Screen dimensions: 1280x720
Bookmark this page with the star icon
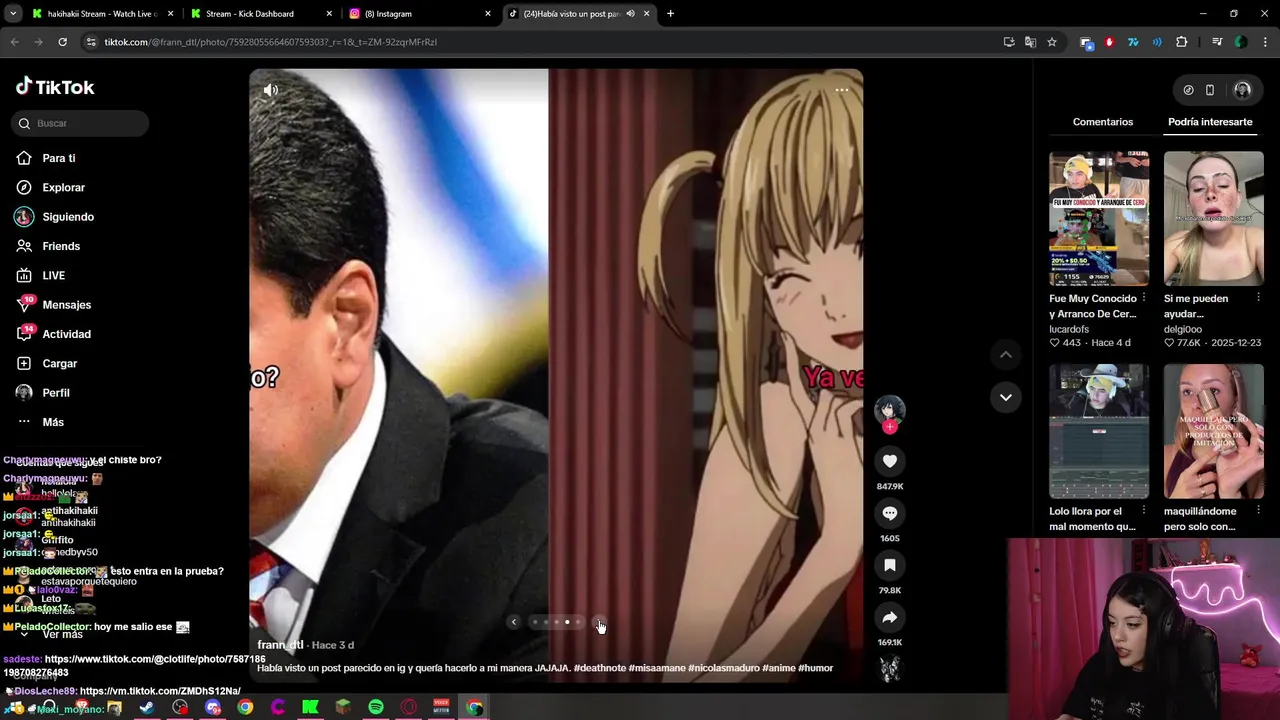[x=1052, y=42]
